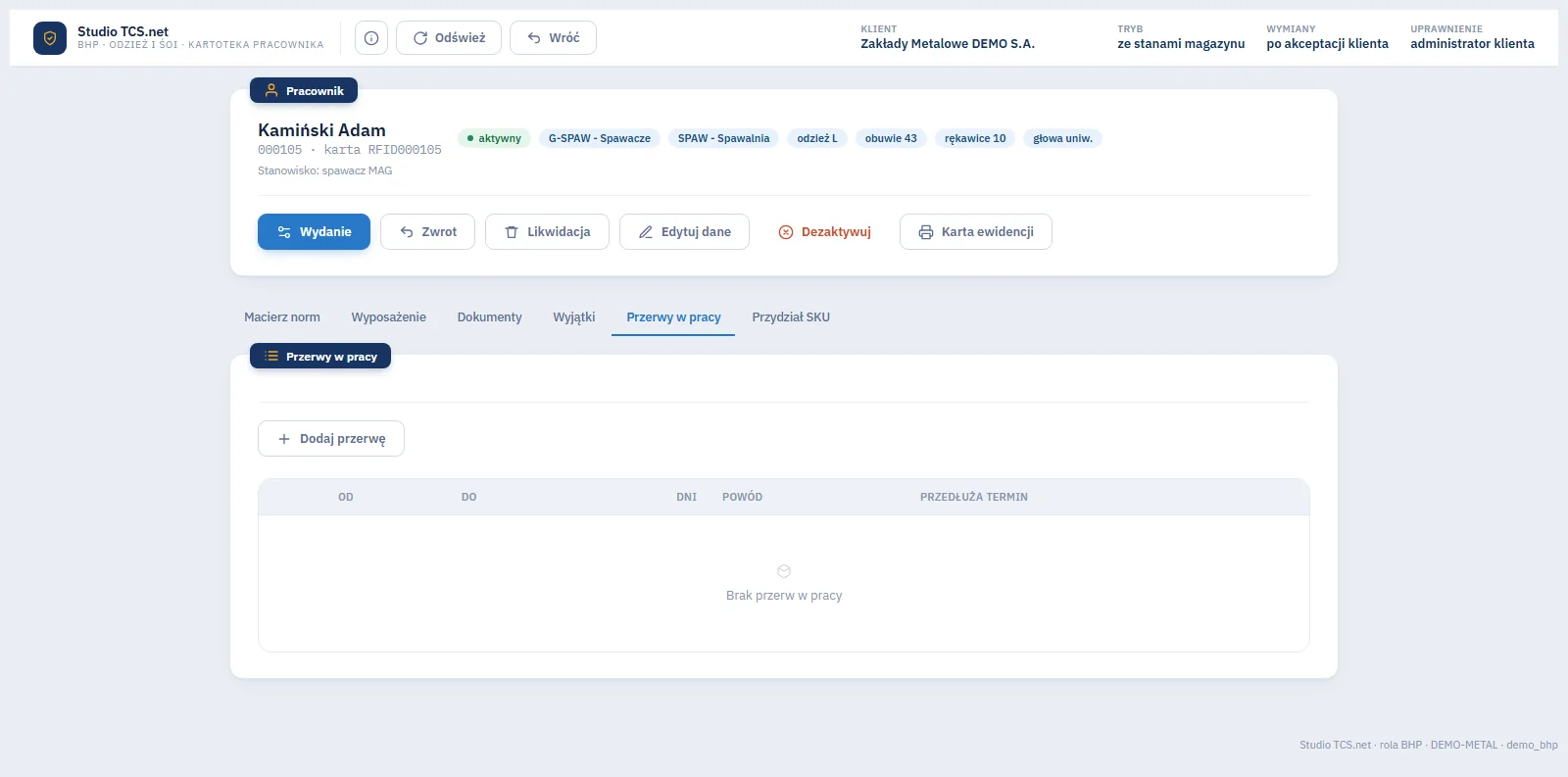Click the employee name Kamiński Adam
The image size is (1568, 777).
[x=321, y=130]
